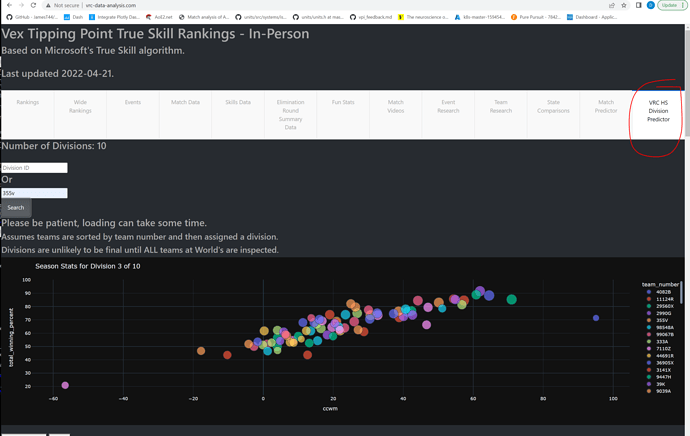Screen dimensions: 690x436
Task: Toggle team 4082B in the legend
Action: pyautogui.click(x=659, y=292)
